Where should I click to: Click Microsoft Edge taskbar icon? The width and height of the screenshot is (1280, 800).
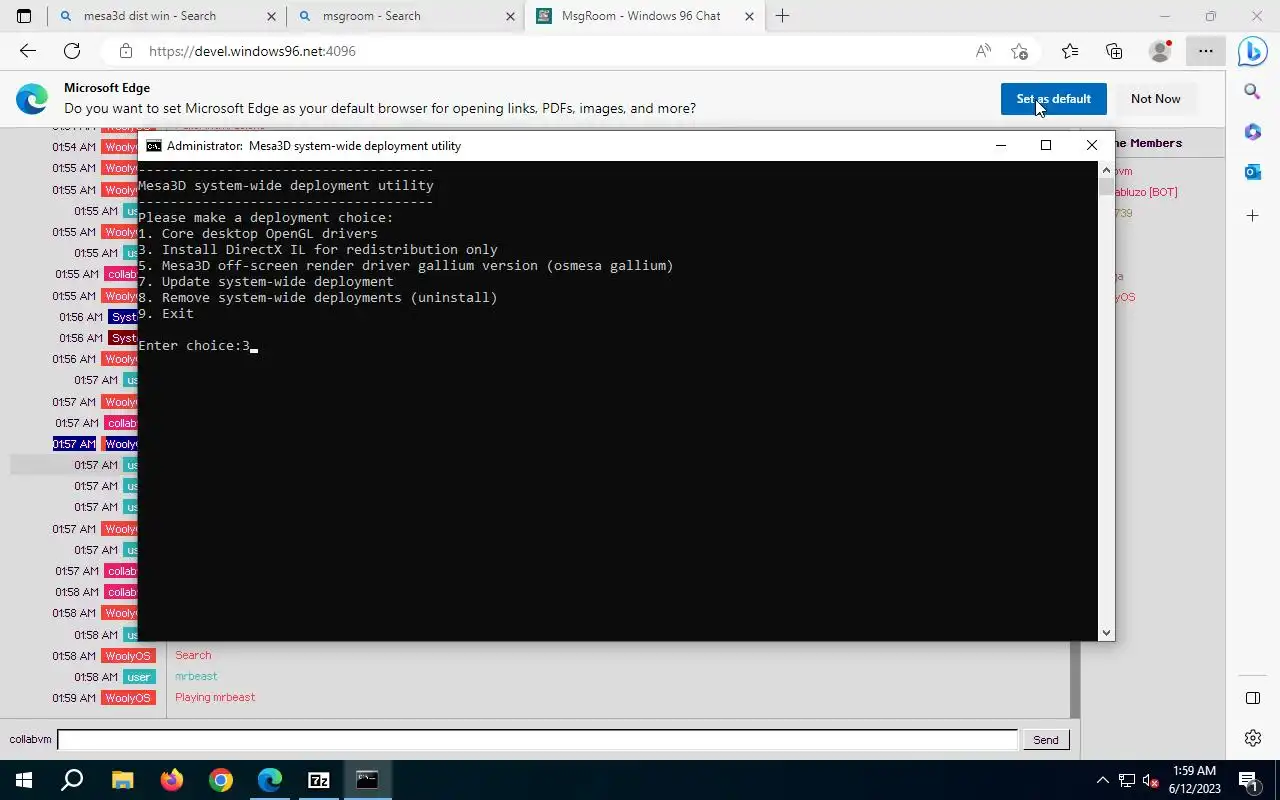(x=269, y=780)
